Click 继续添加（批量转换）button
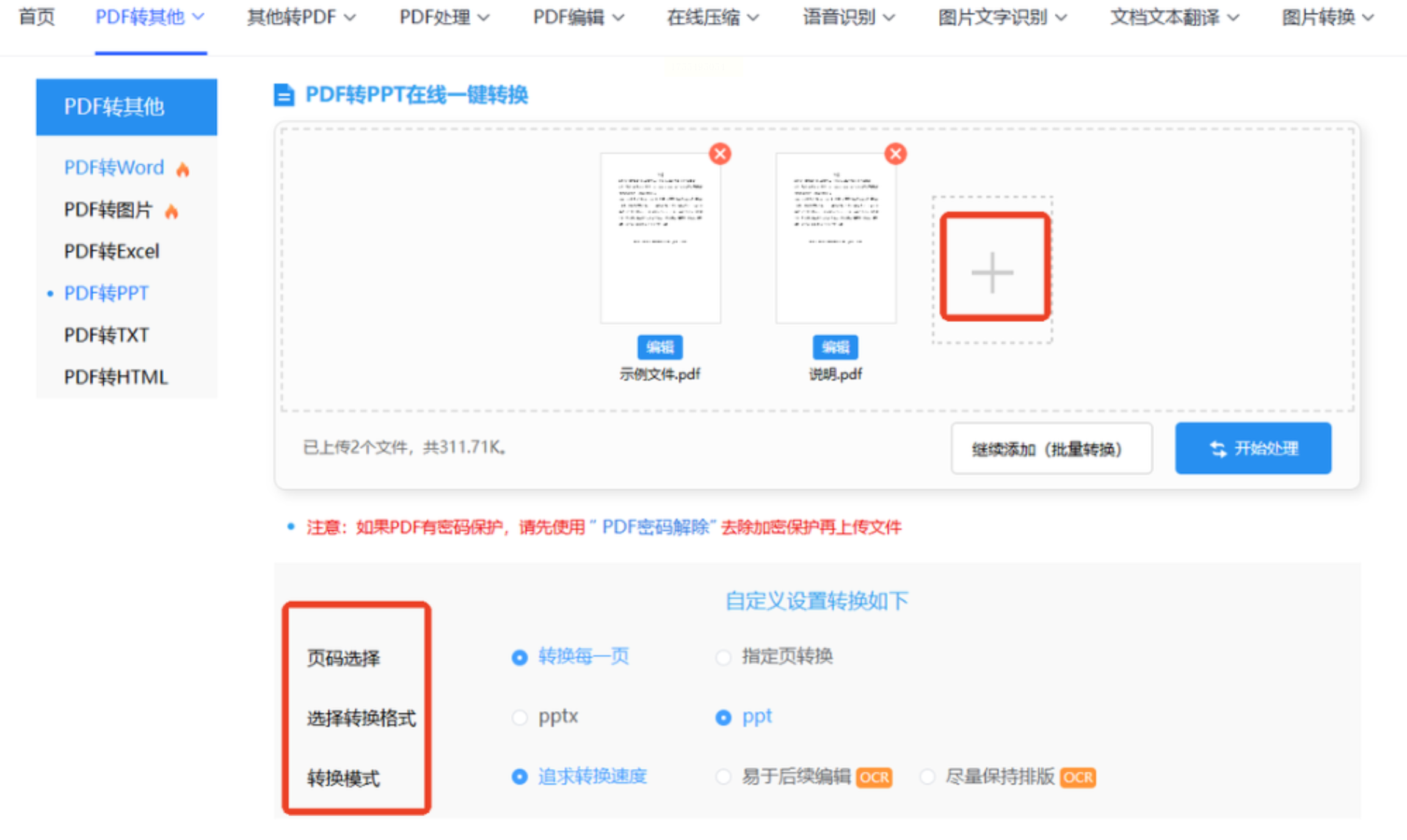 tap(1051, 449)
